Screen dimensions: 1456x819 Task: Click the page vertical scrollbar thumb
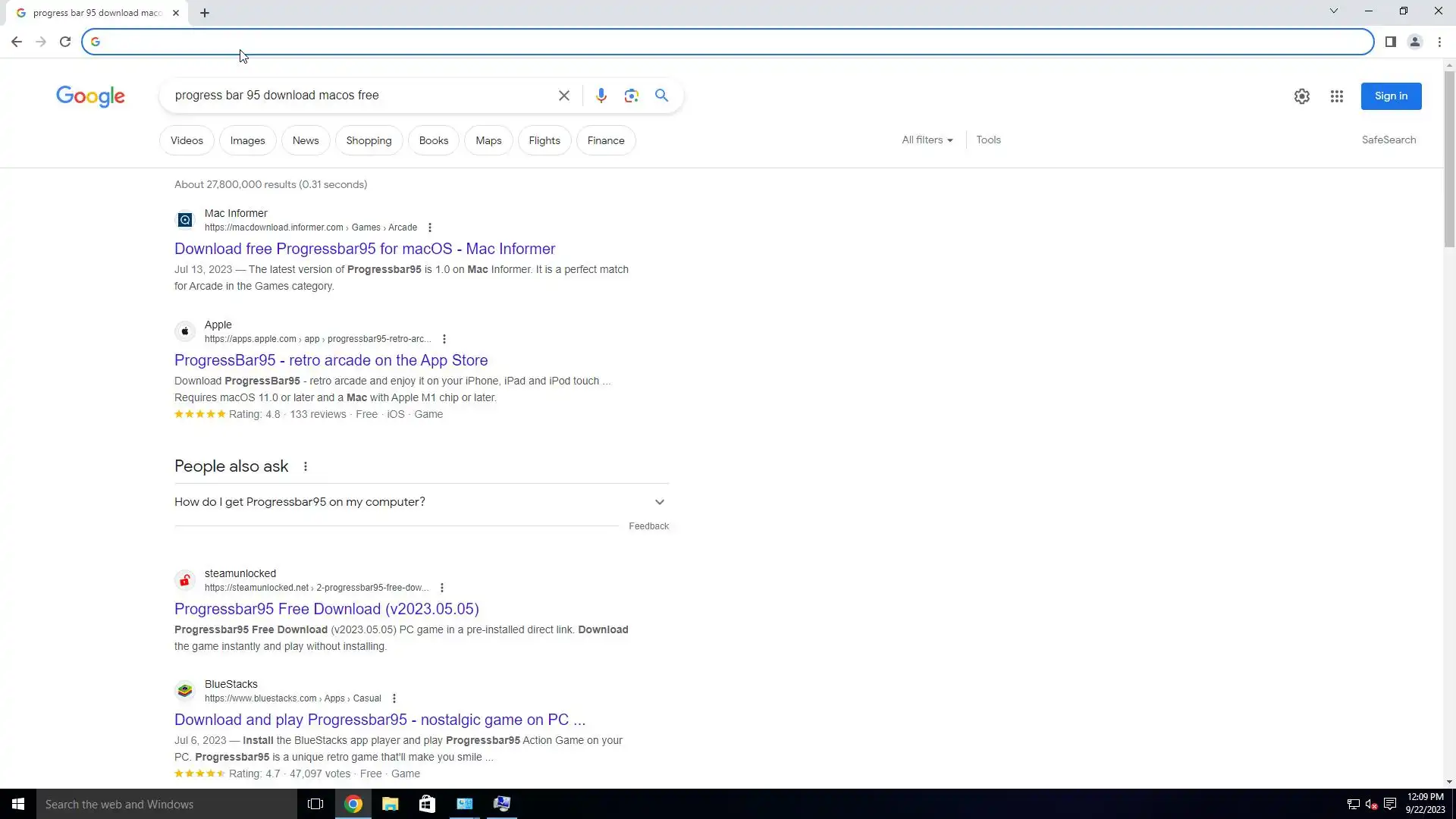[1449, 159]
